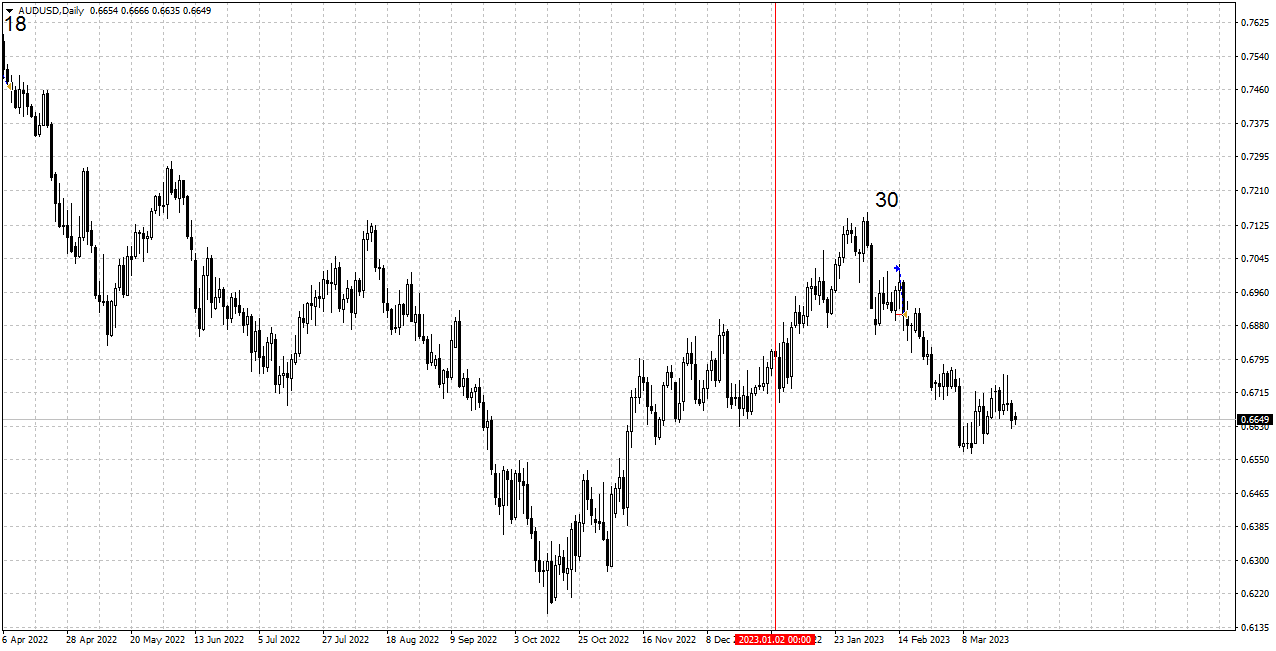Click the 9 Sep 2022 date label
This screenshot has width=1276, height=651.
coord(473,639)
